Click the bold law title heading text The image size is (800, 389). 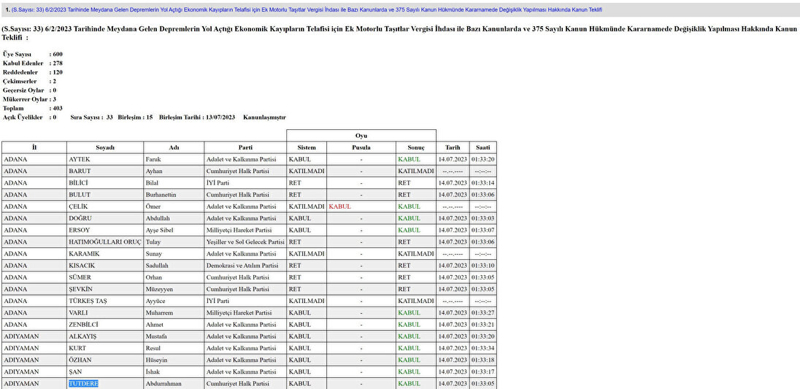[x=400, y=33]
